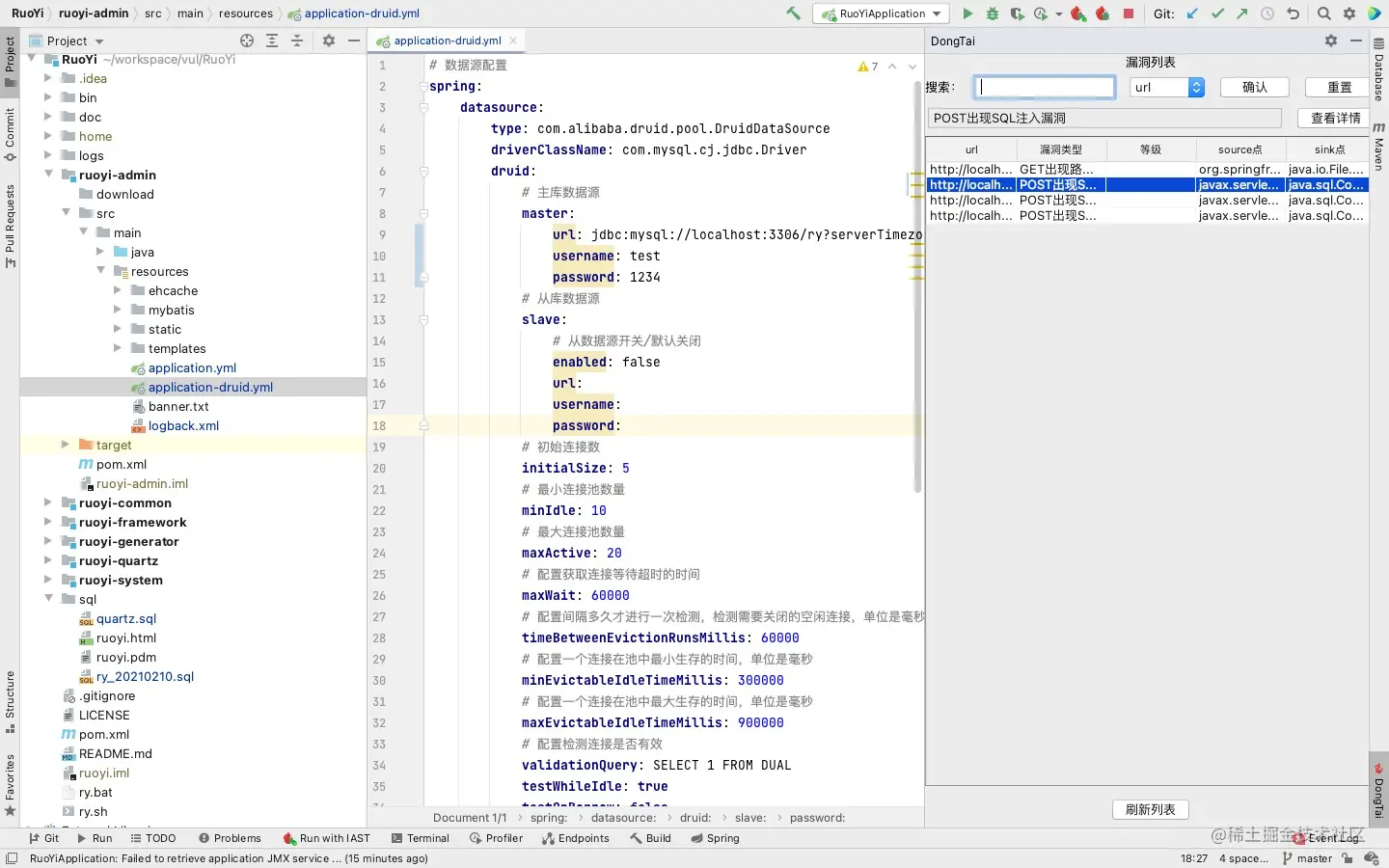The image size is (1389, 868).
Task: Open Search Everywhere magnifier icon
Action: coord(1324,14)
